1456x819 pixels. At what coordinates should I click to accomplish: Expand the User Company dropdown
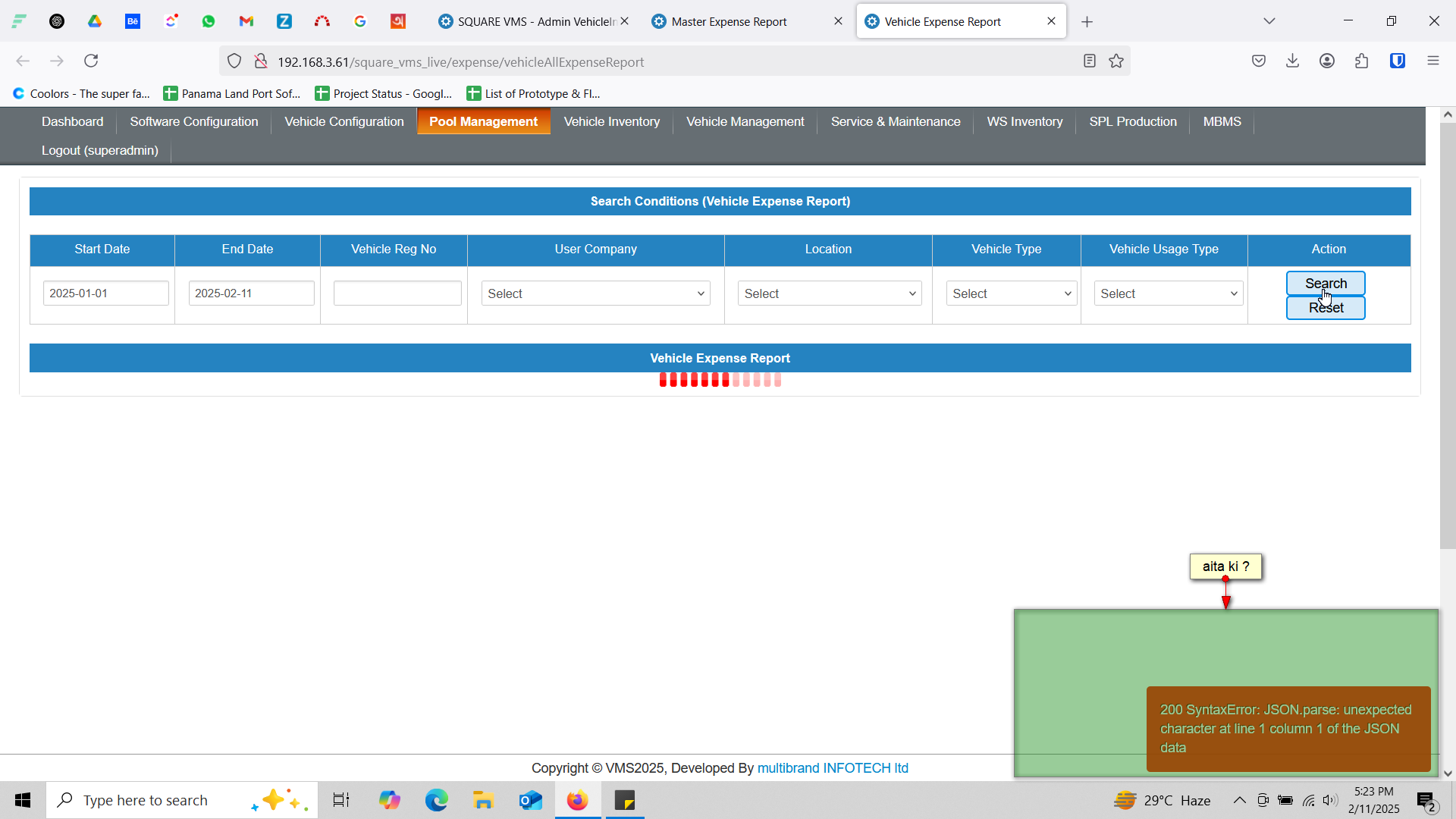[595, 293]
